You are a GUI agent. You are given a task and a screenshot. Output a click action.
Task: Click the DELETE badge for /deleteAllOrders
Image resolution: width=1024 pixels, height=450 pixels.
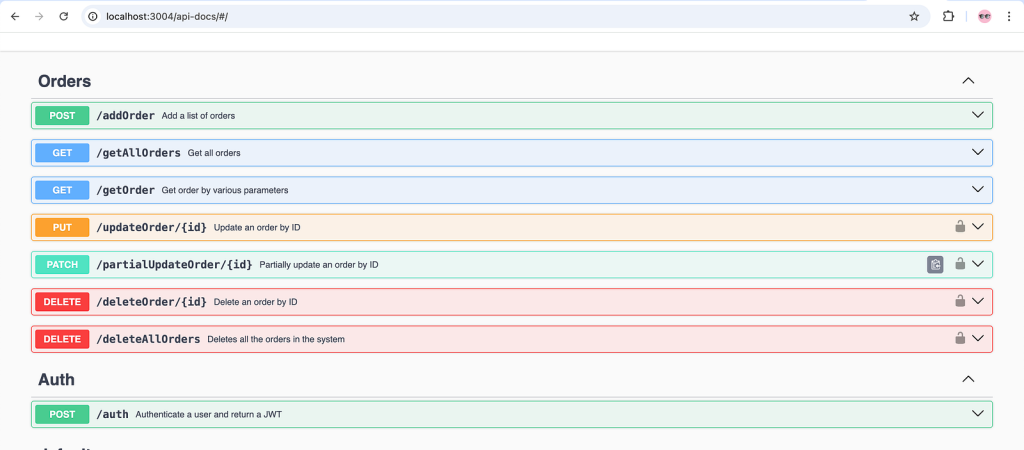click(62, 339)
